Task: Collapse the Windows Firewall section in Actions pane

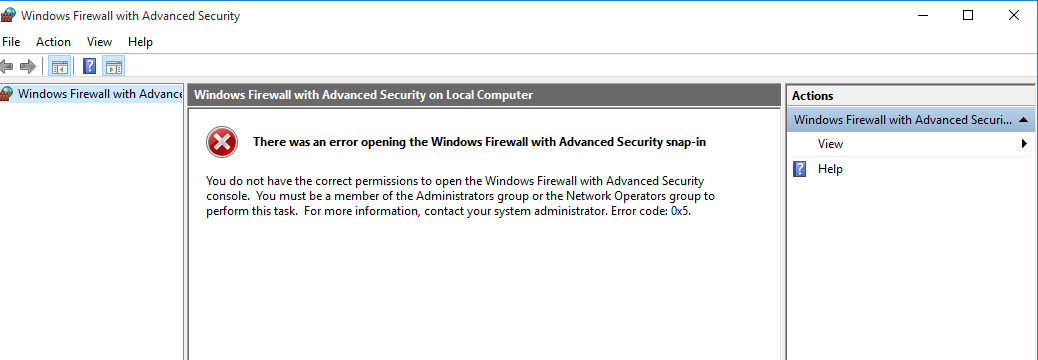Action: pos(1023,120)
